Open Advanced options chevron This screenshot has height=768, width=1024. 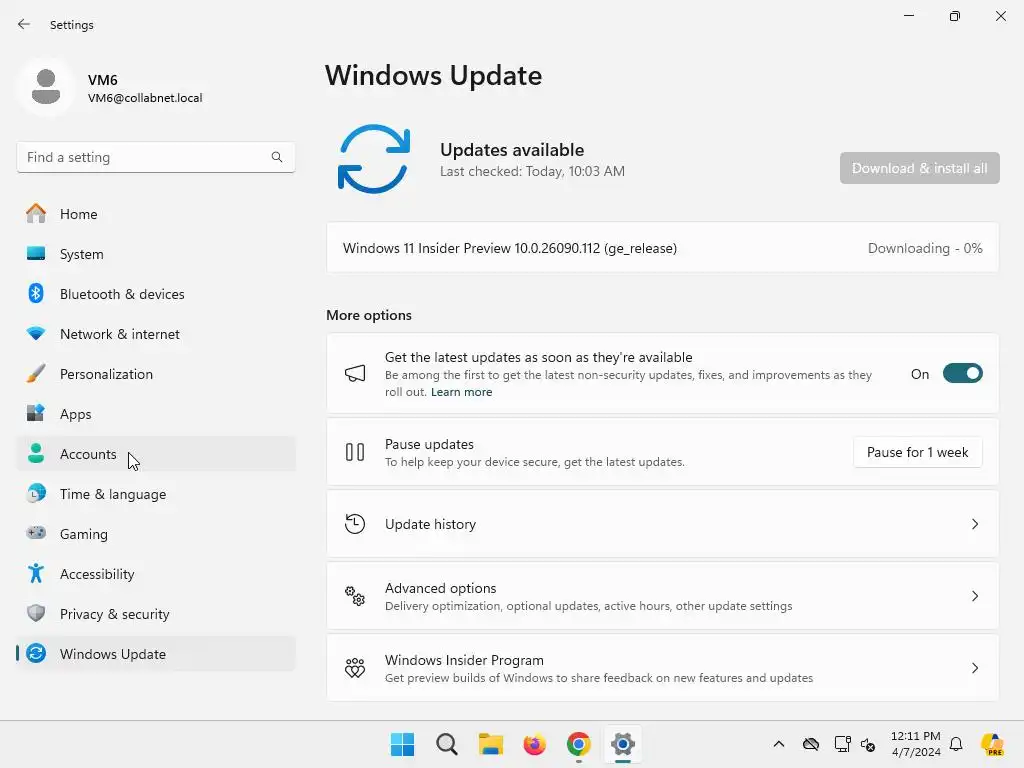(x=974, y=596)
